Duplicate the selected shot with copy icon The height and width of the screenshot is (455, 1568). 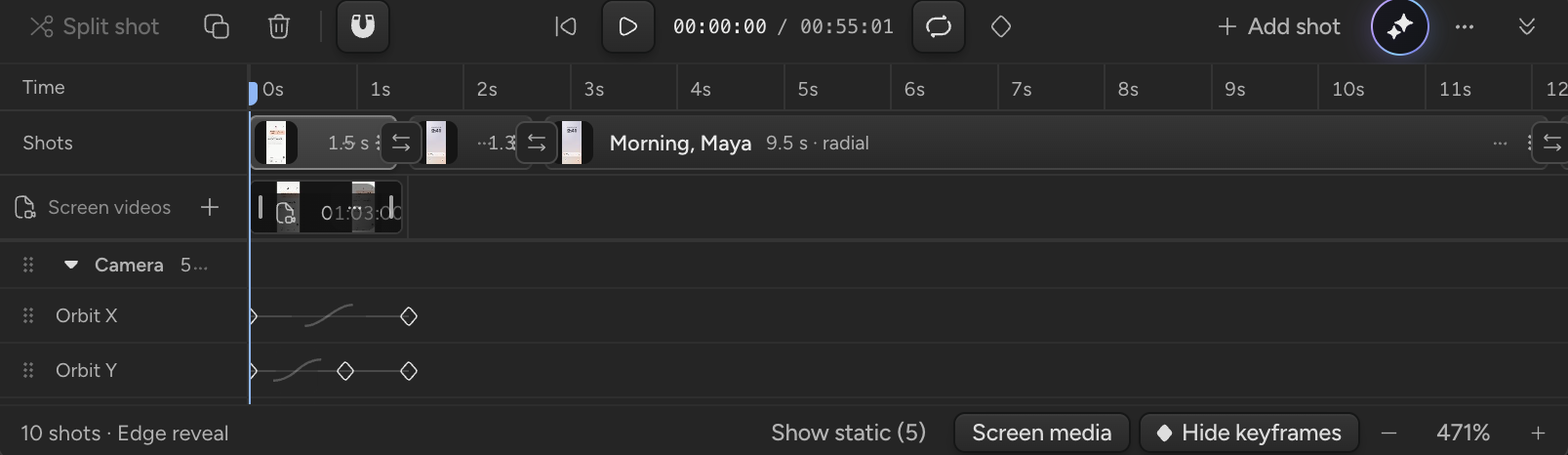(216, 26)
